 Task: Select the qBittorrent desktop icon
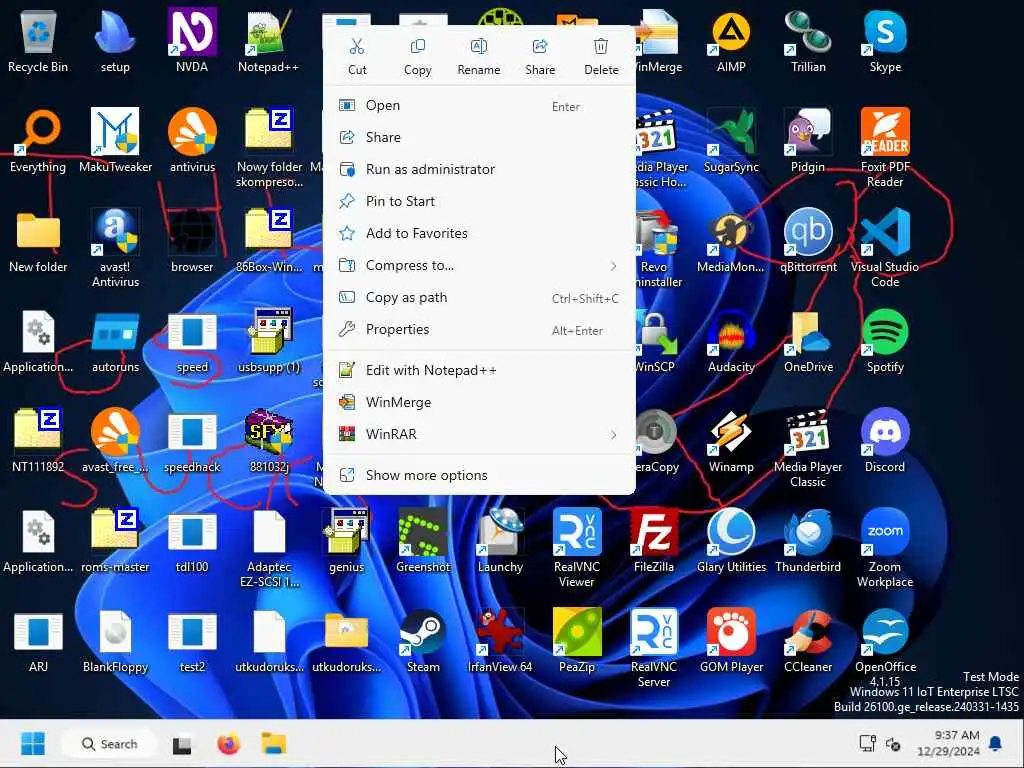pyautogui.click(x=808, y=240)
